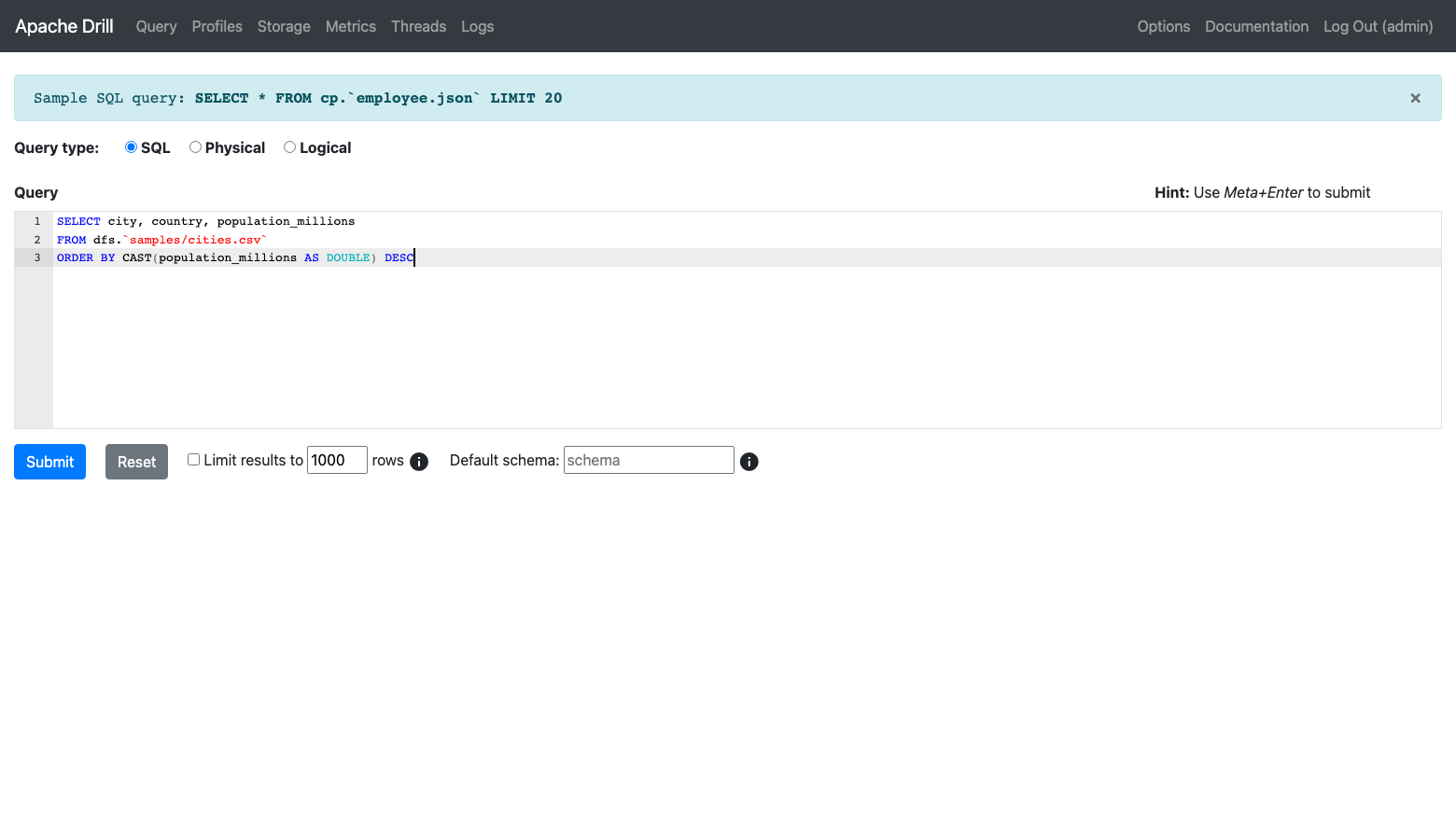This screenshot has height=819, width=1456.
Task: Select the Physical query type
Action: pos(195,147)
